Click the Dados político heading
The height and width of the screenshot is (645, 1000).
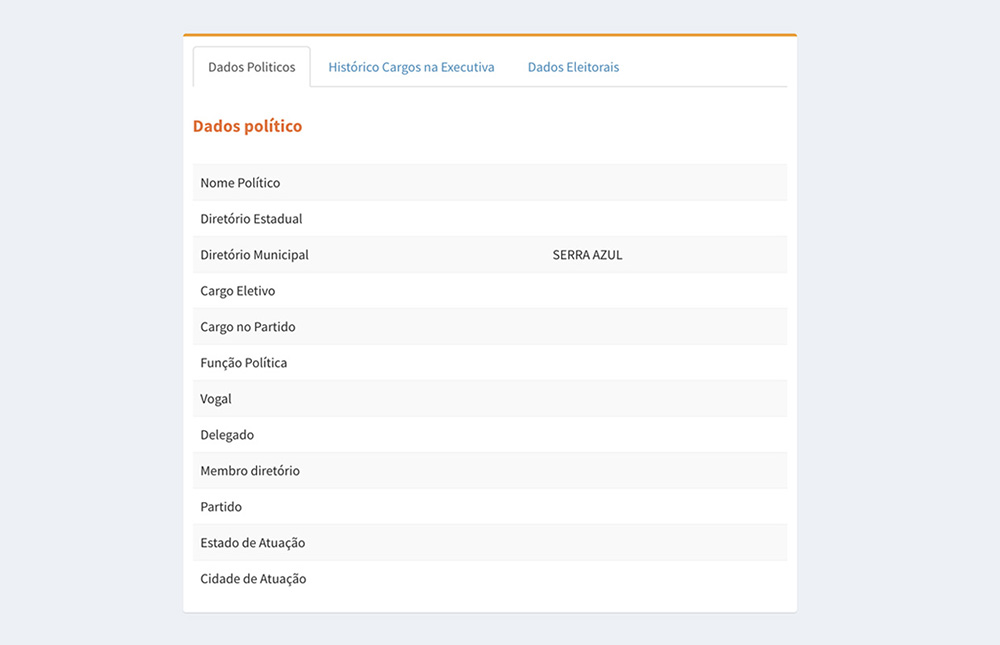pos(247,126)
